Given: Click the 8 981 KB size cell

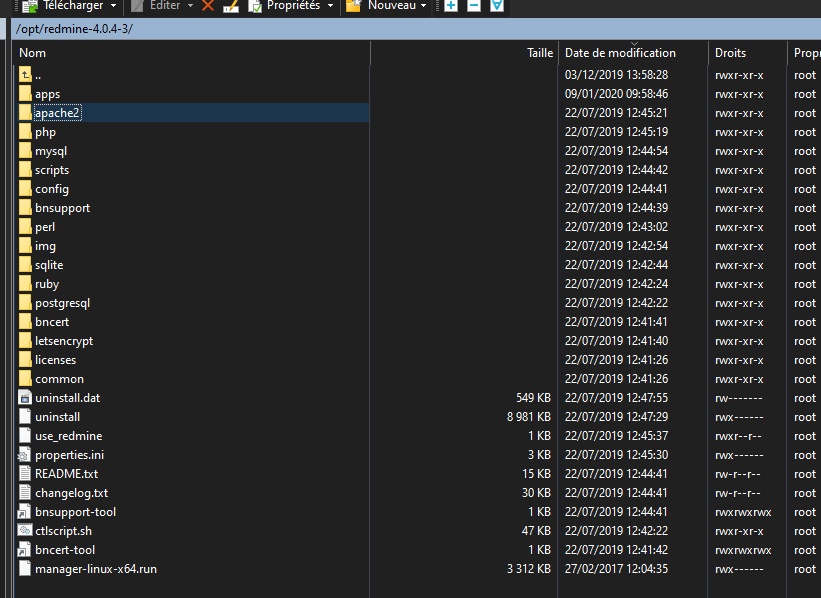Looking at the screenshot, I should (x=529, y=417).
